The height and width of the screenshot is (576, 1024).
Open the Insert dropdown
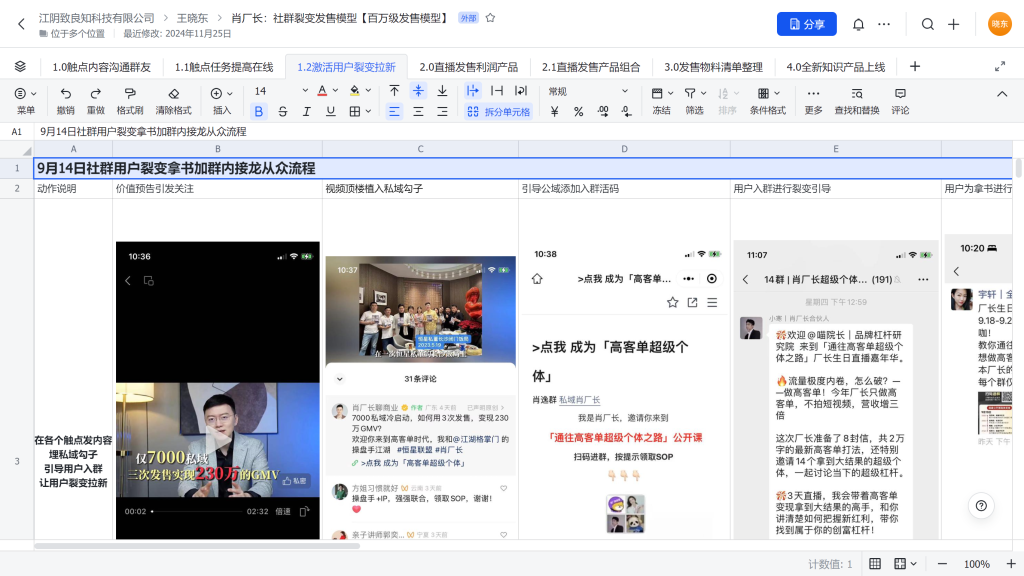(221, 101)
